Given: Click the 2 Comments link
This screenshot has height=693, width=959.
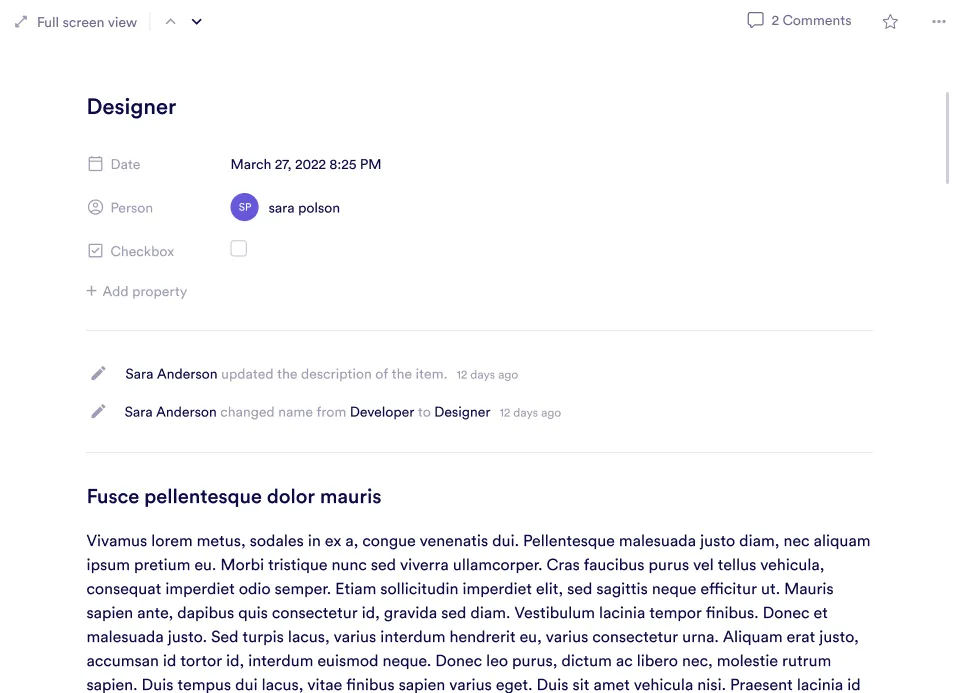Looking at the screenshot, I should click(811, 21).
